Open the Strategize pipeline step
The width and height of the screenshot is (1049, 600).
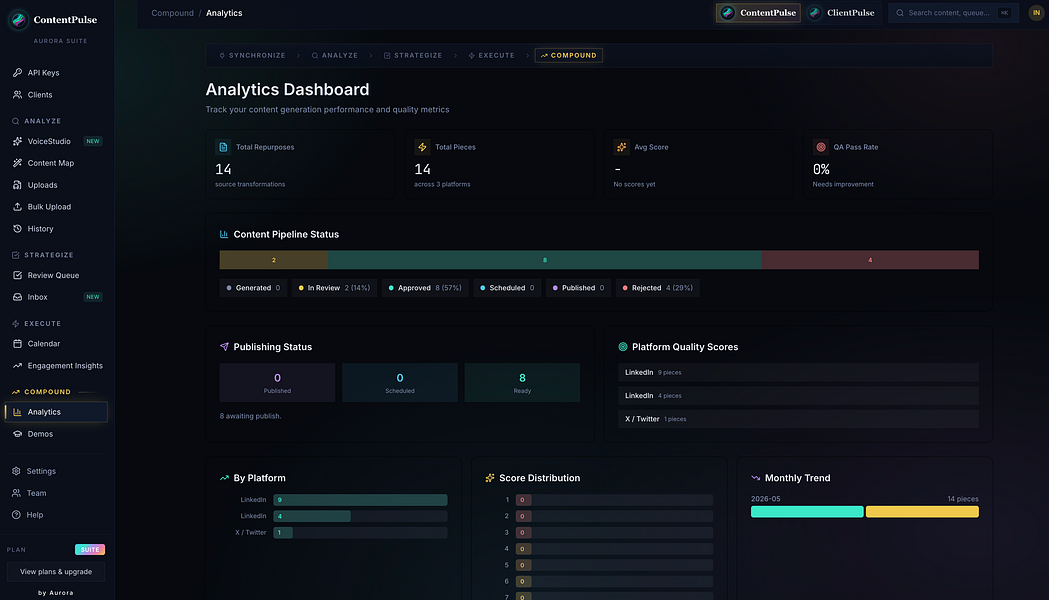pos(413,56)
